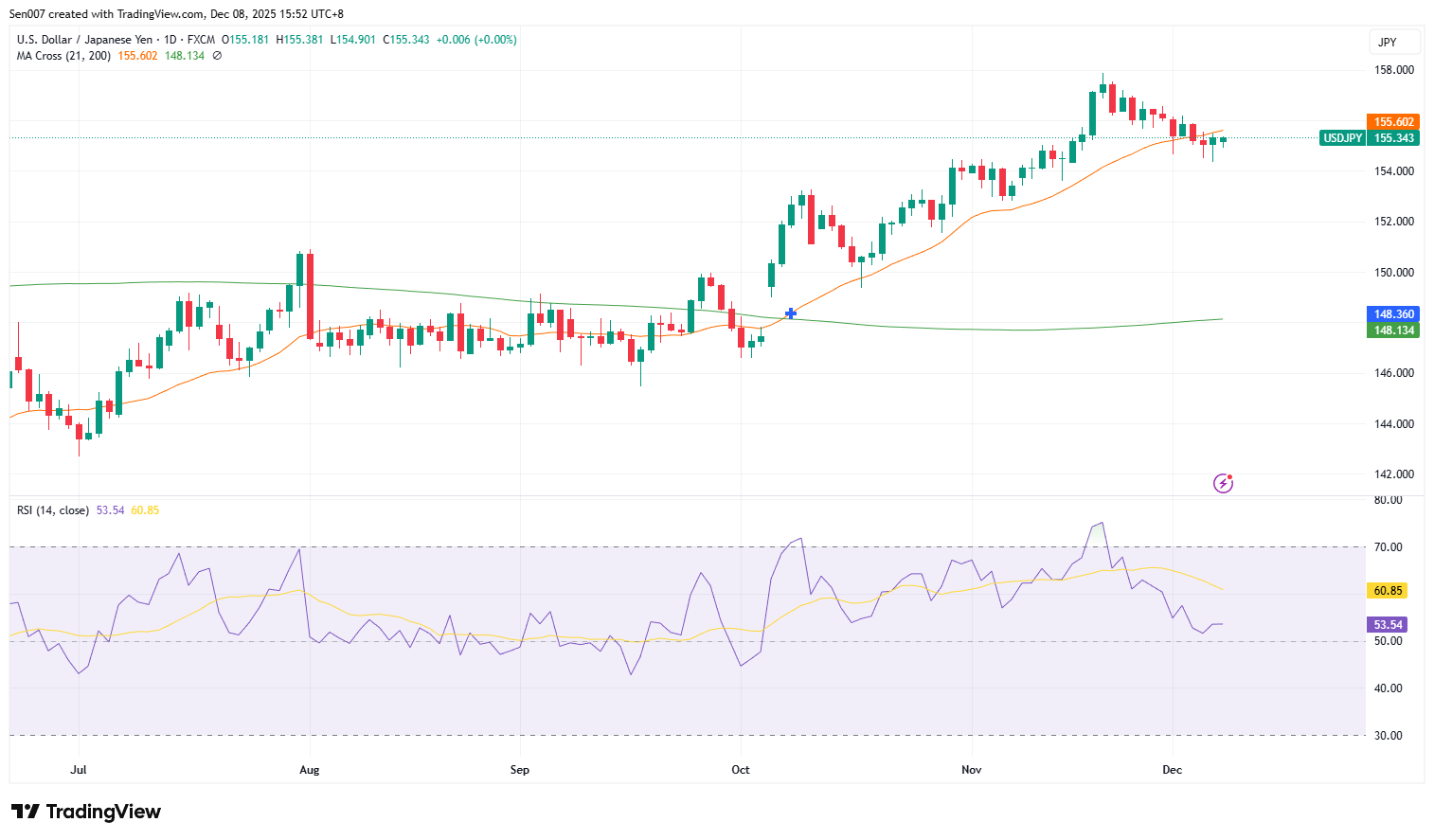This screenshot has width=1434, height=840.
Task: Click the yellow 60.85 RSI value label
Action: pos(1386,590)
